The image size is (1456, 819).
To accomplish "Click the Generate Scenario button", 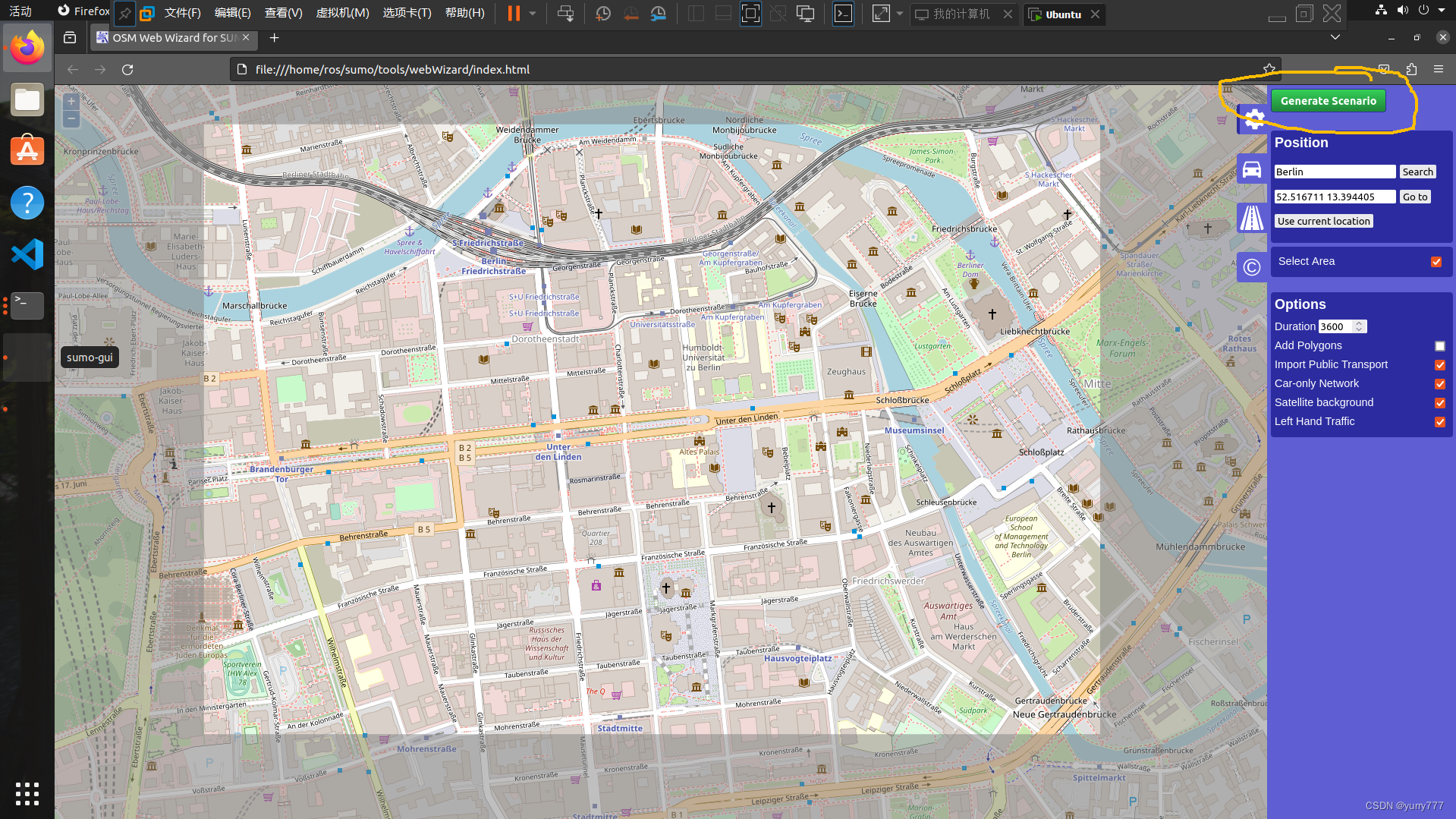I will click(x=1328, y=101).
